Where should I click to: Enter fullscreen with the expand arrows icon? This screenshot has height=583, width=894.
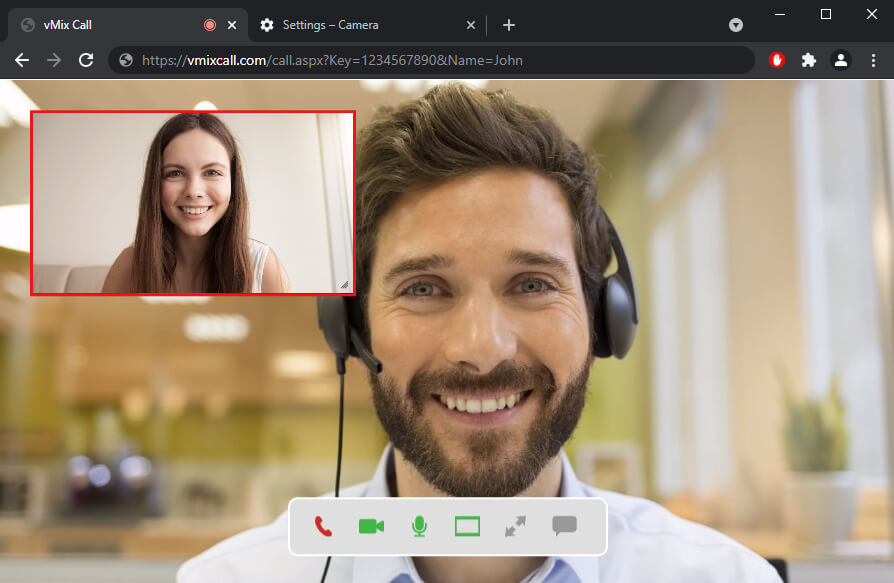[x=515, y=526]
